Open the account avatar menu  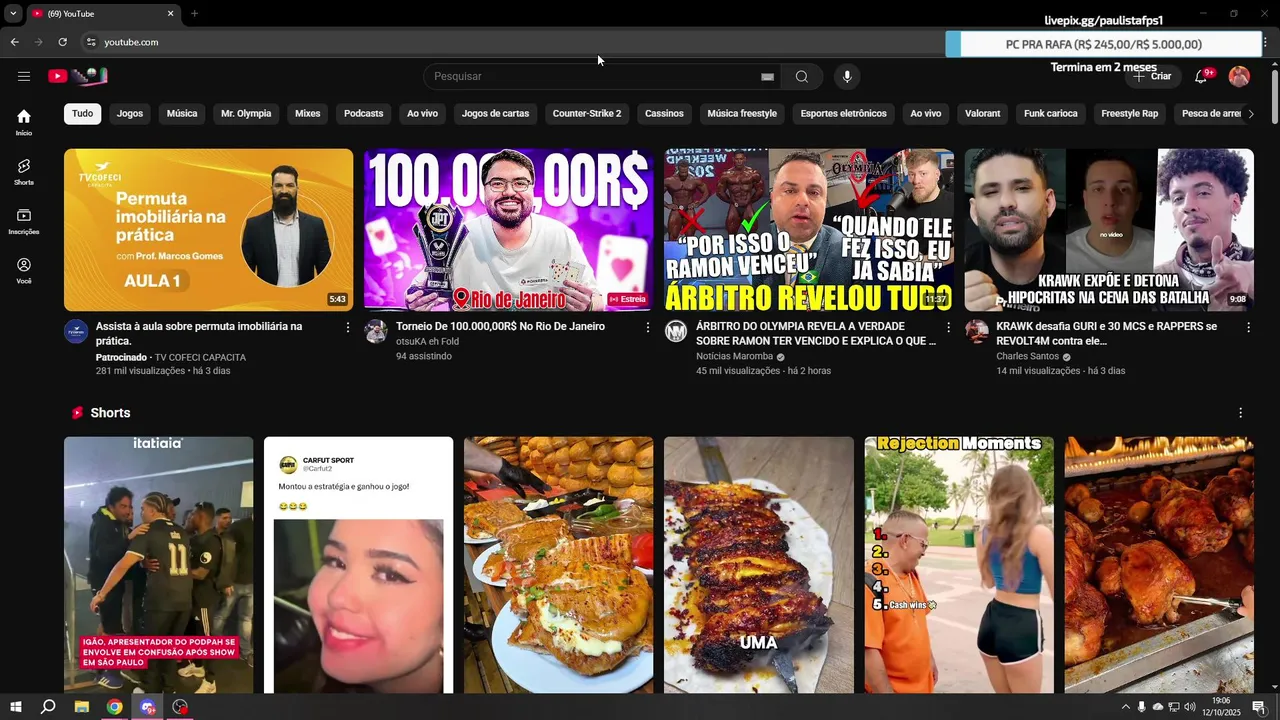[1239, 77]
